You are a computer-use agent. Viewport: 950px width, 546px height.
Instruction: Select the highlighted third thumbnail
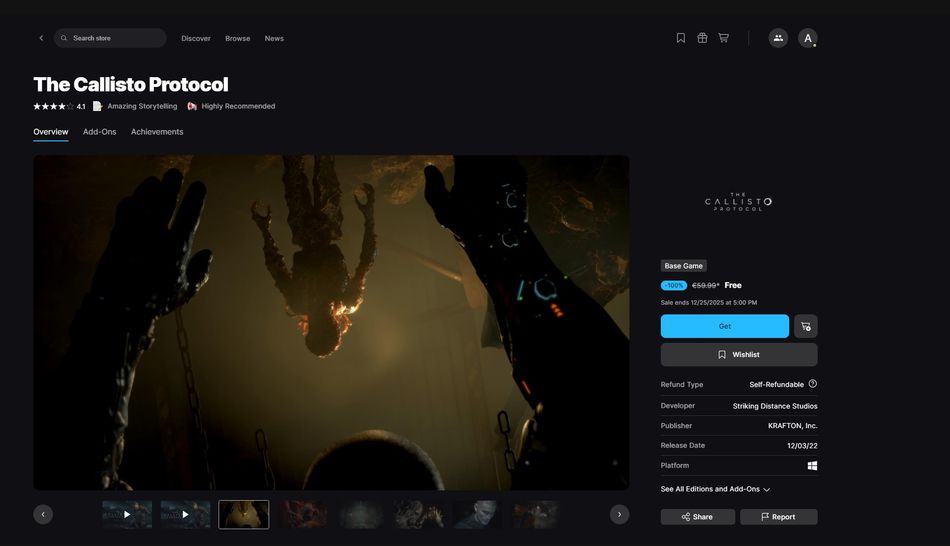(x=244, y=514)
